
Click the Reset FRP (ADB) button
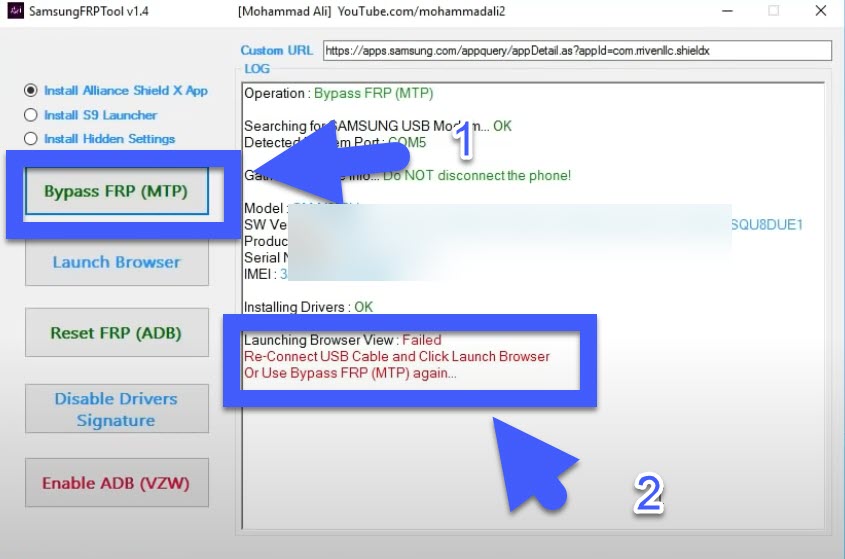[x=116, y=333]
